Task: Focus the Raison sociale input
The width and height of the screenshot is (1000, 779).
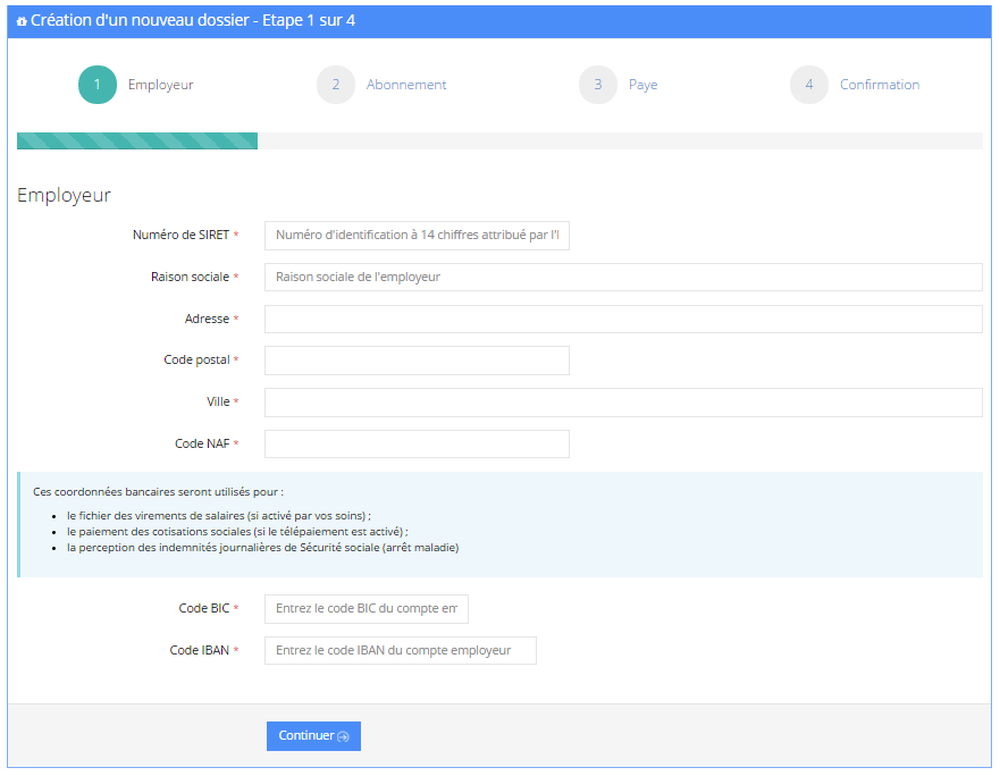Action: [620, 276]
